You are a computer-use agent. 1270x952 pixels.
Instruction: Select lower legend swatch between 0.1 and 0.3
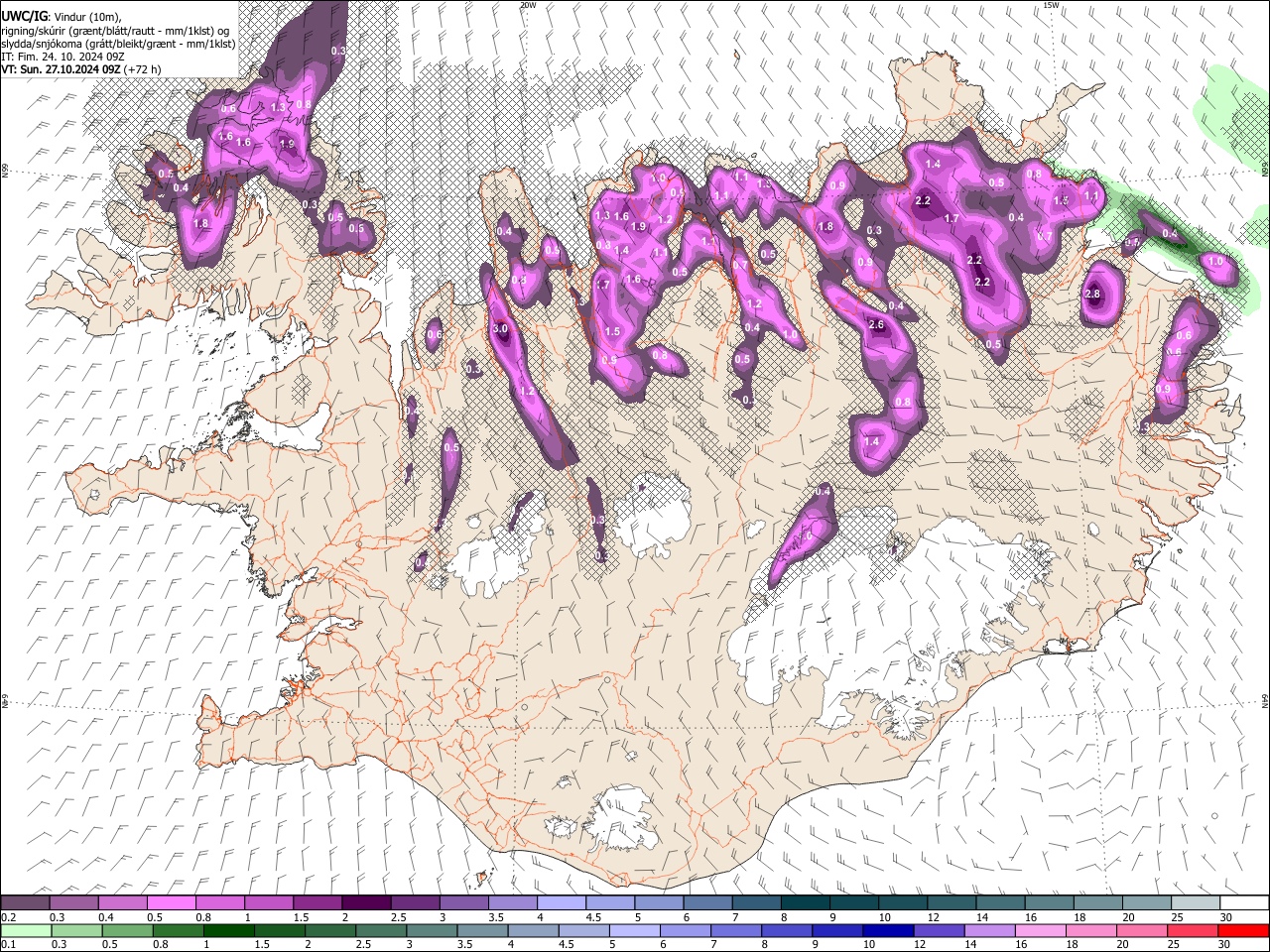[x=26, y=930]
